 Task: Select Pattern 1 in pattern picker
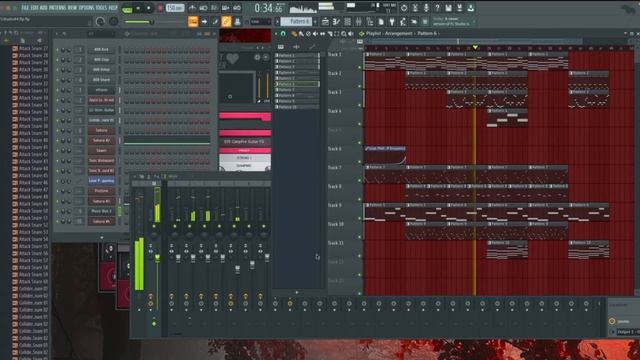tap(297, 55)
